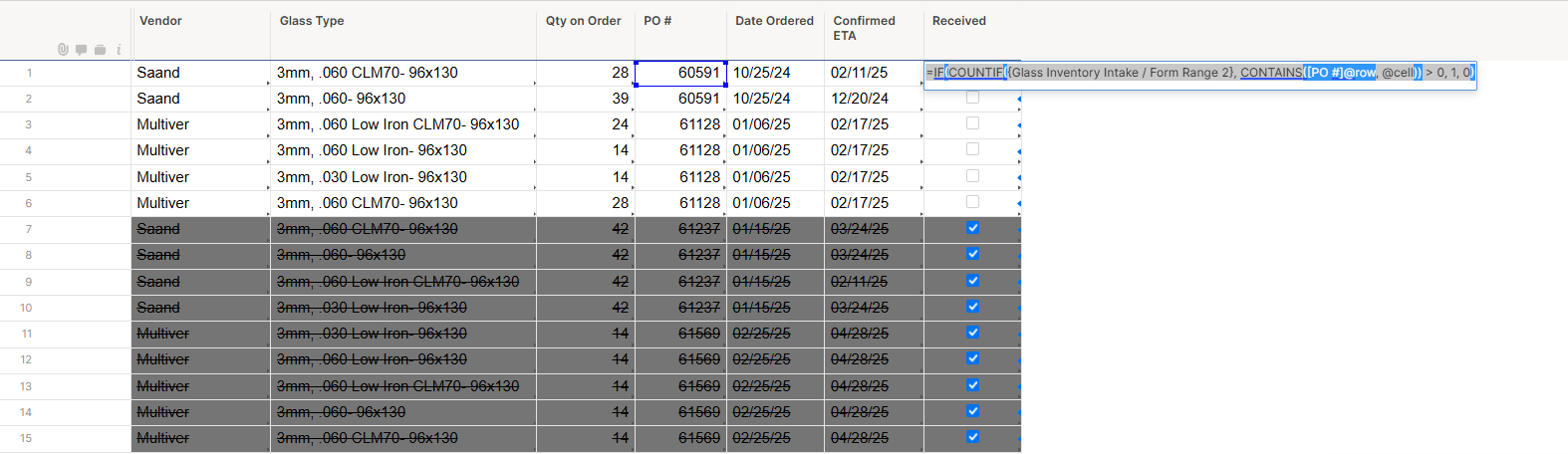Image resolution: width=1568 pixels, height=454 pixels.
Task: Click Glass Type '3mm, .060 Low Iron- 96x130' in row 4
Action: pyautogui.click(x=403, y=150)
